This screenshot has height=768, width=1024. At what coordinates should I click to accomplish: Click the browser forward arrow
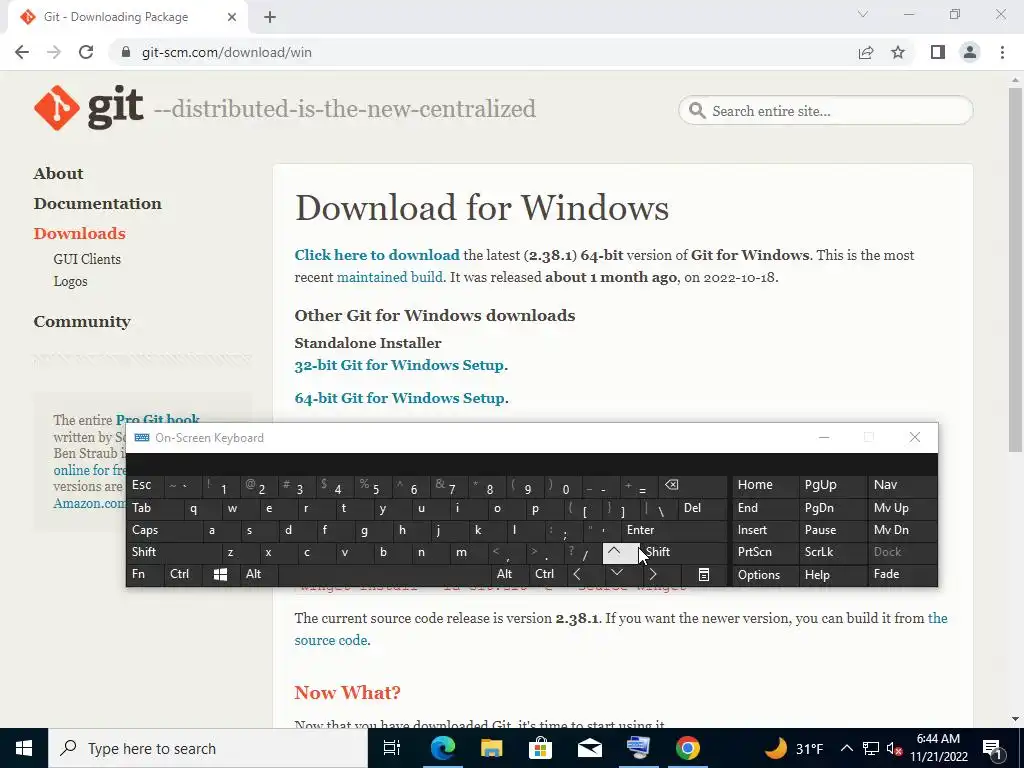[x=54, y=52]
